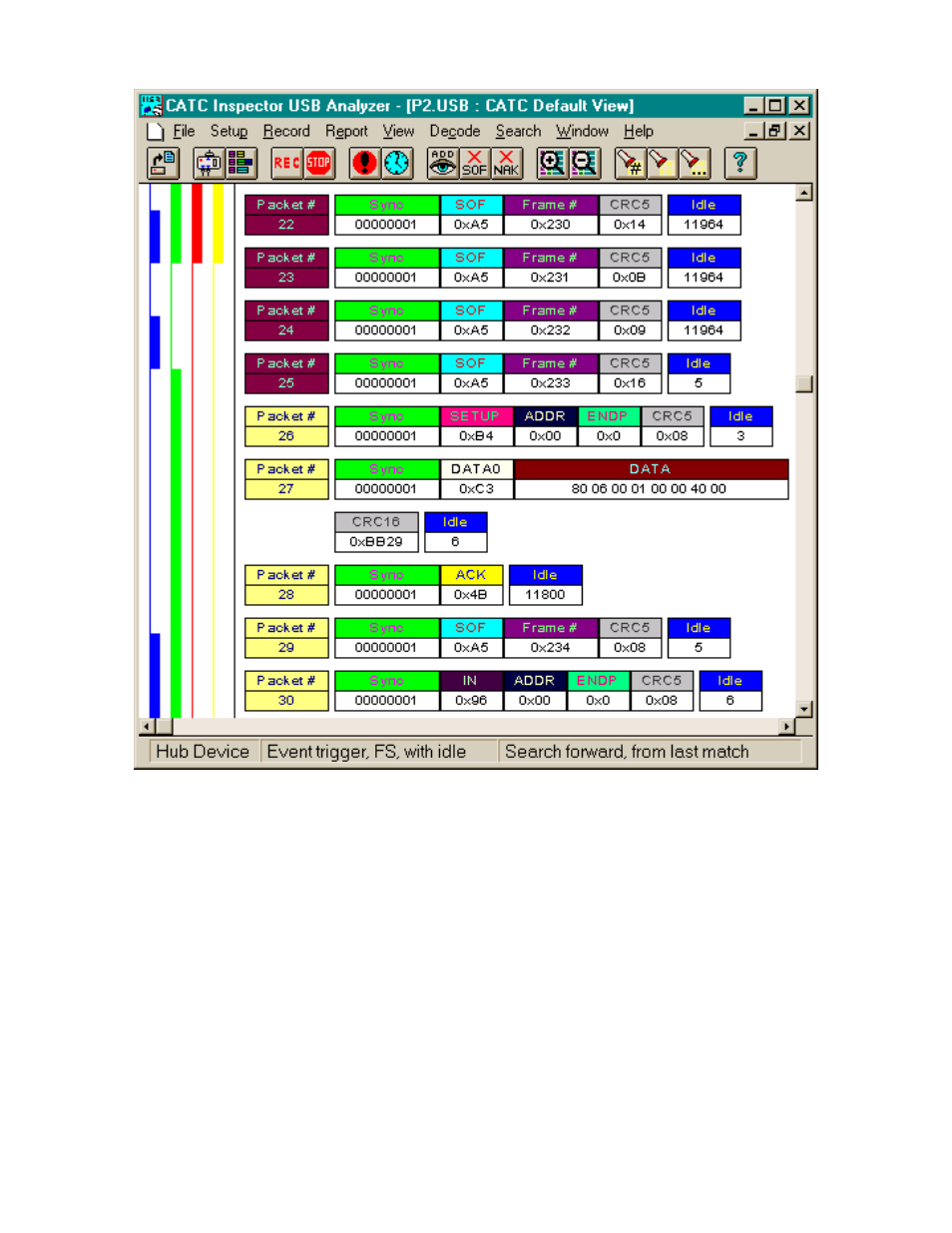Click ADDR 0x00 field in packet 26
Viewport: 952px width, 1233px height.
click(545, 426)
